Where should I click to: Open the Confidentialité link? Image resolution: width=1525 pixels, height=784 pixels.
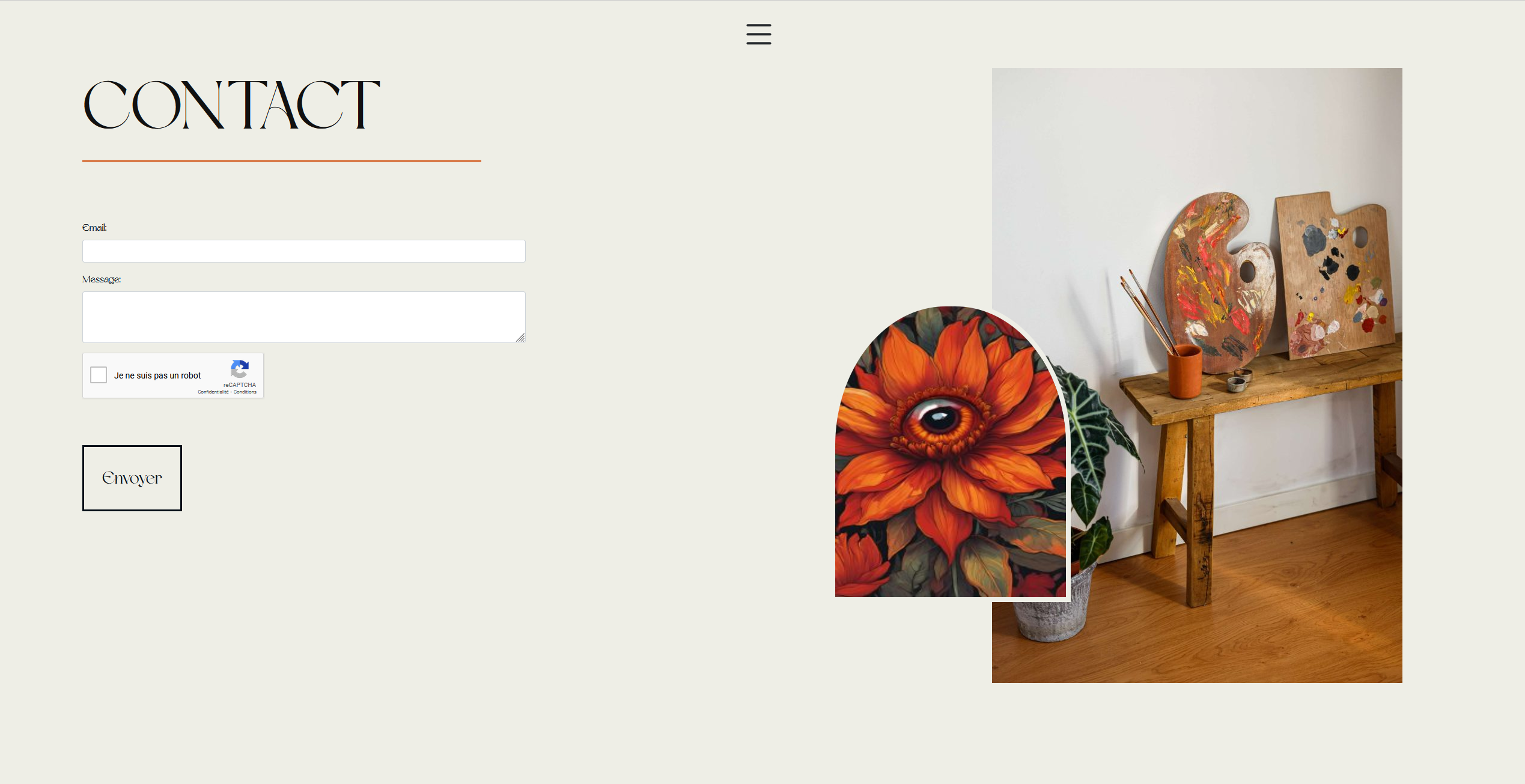[213, 392]
